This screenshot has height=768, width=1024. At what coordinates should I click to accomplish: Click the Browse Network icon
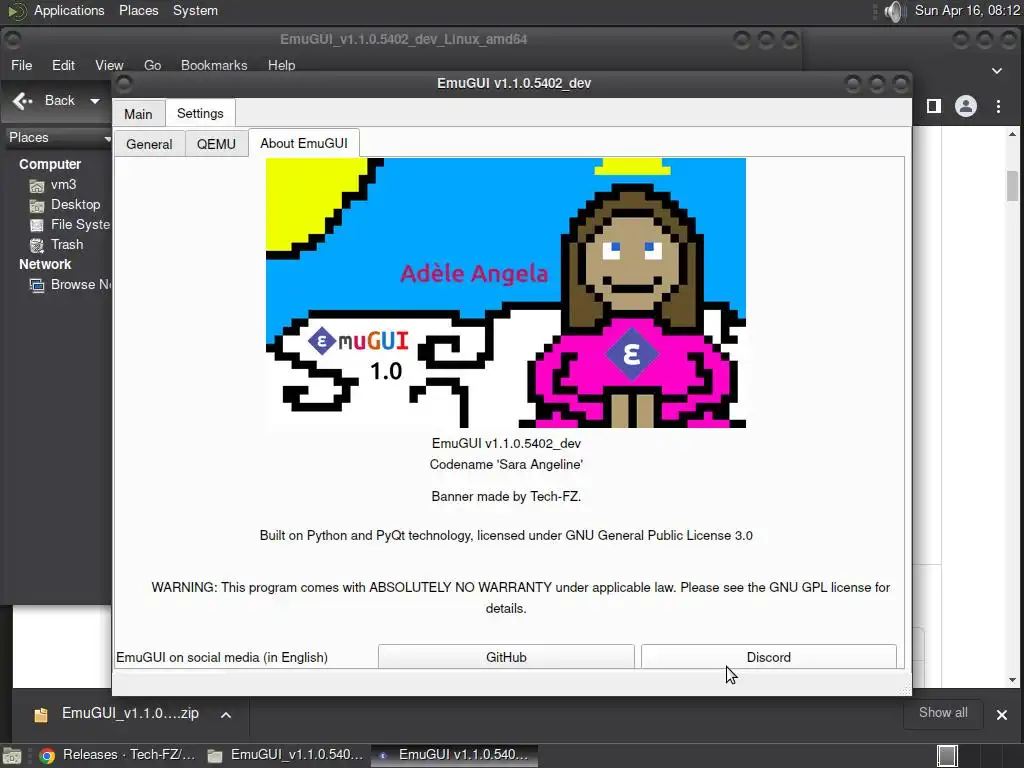37,285
